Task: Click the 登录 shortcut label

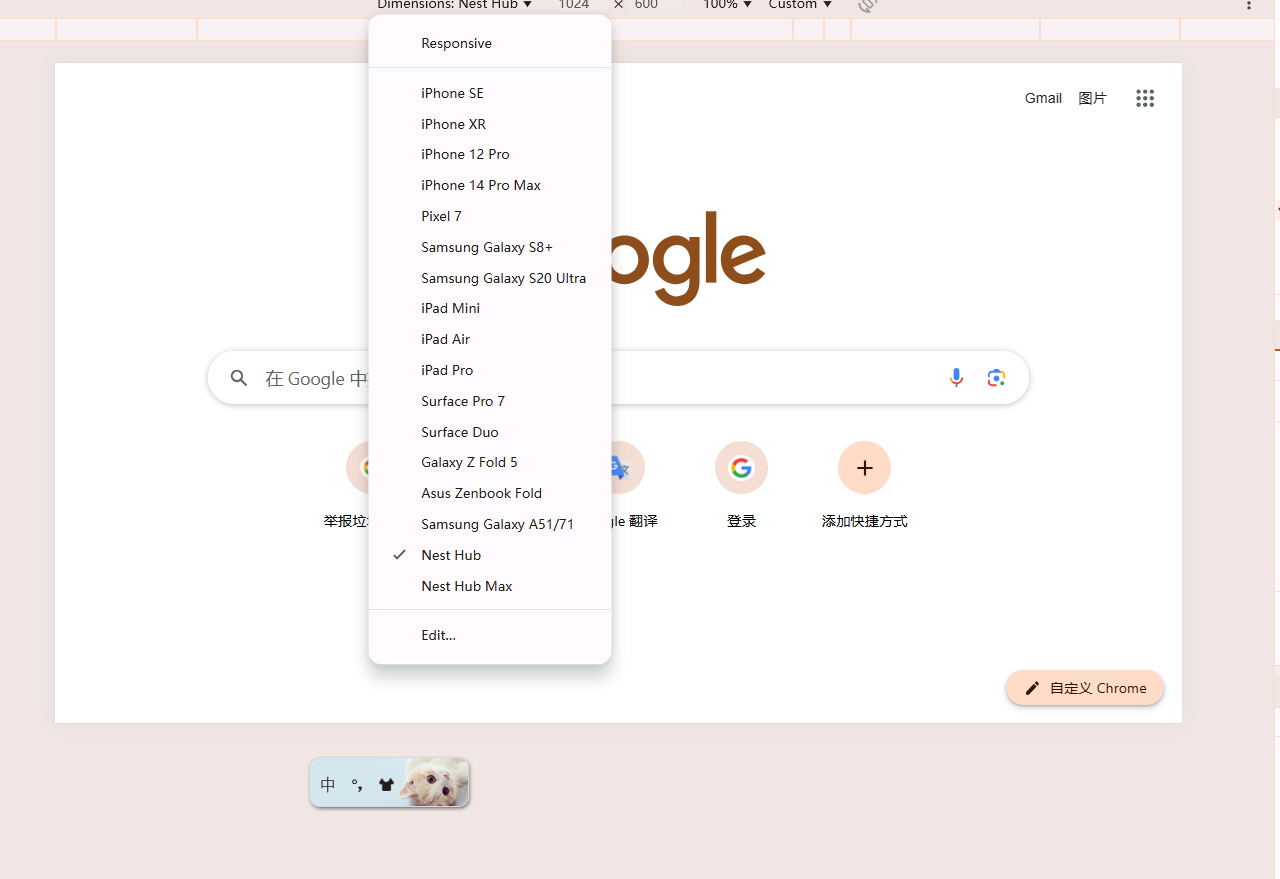Action: [741, 521]
